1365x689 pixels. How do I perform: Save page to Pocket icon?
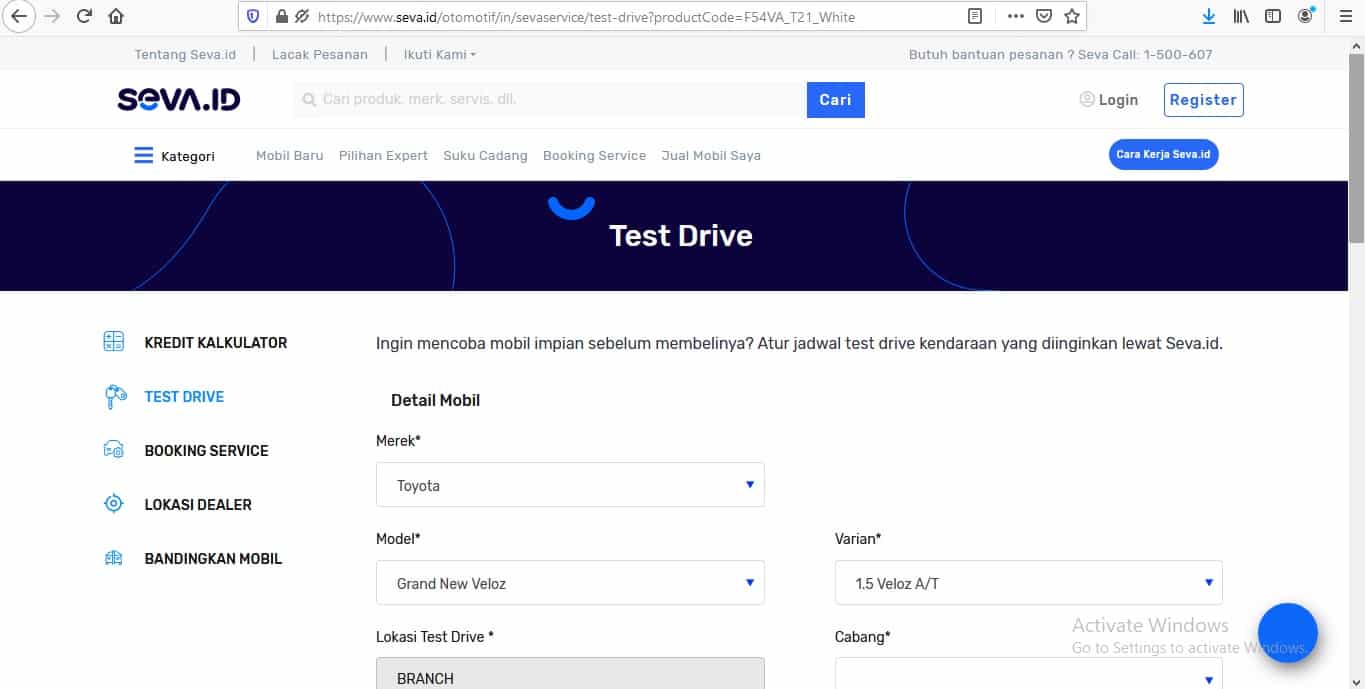[x=1044, y=16]
